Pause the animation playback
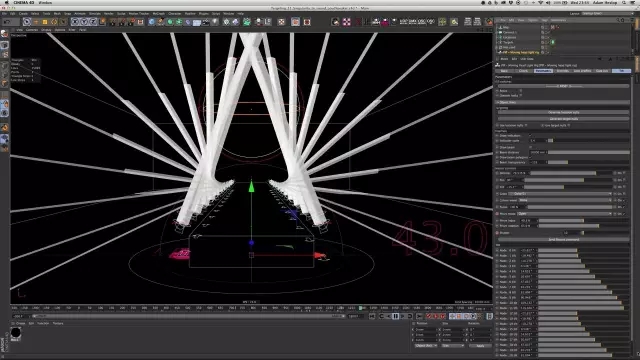The width and height of the screenshot is (640, 360). (x=396, y=316)
